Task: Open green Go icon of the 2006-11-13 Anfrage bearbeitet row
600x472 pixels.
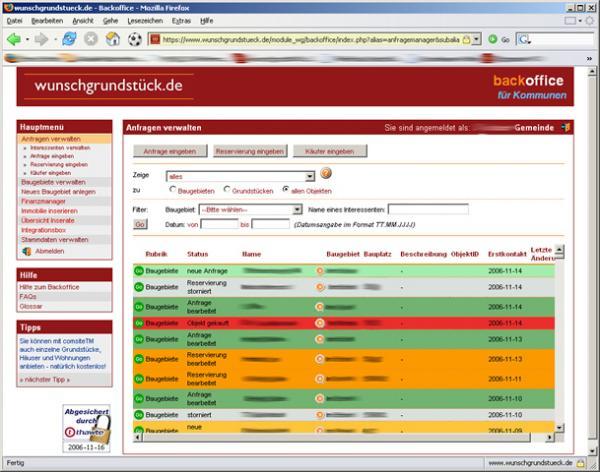Action: (139, 339)
